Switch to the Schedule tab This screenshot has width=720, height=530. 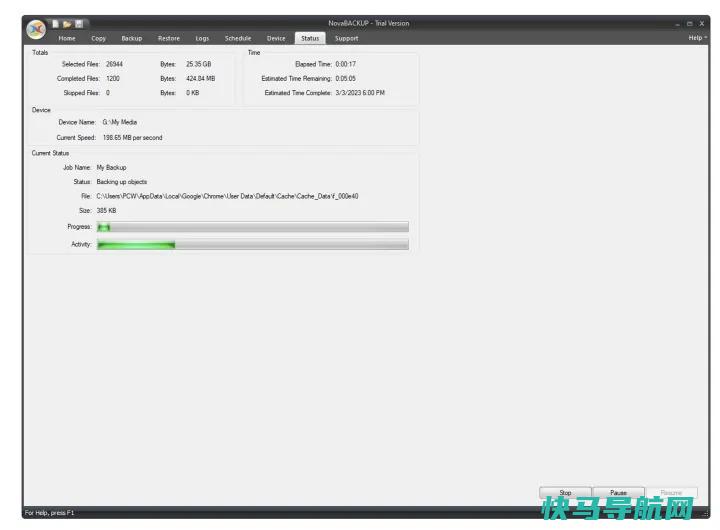238,39
